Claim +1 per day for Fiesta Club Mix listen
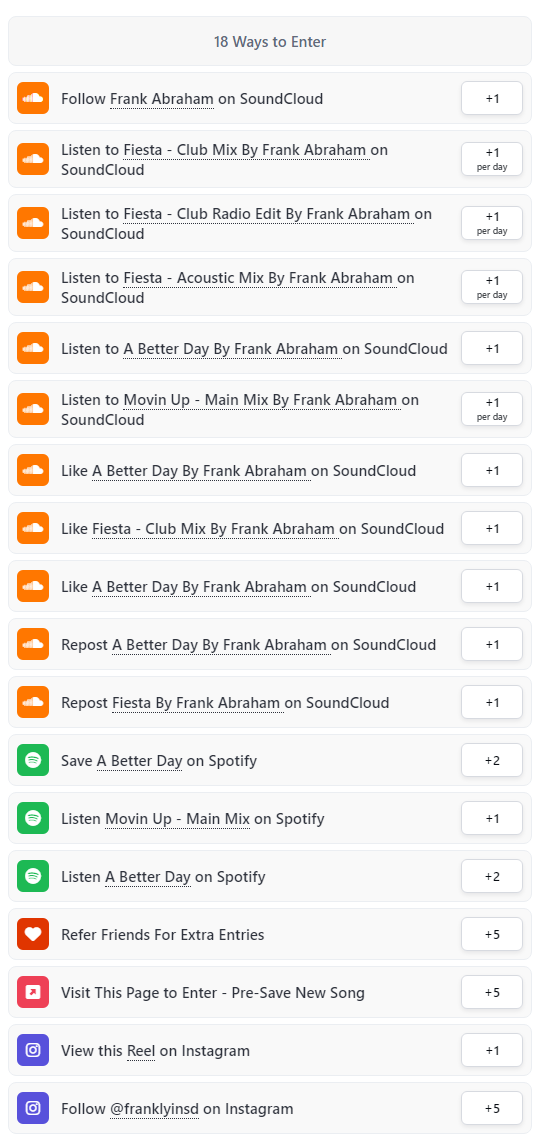This screenshot has width=540, height=1140. 492,159
